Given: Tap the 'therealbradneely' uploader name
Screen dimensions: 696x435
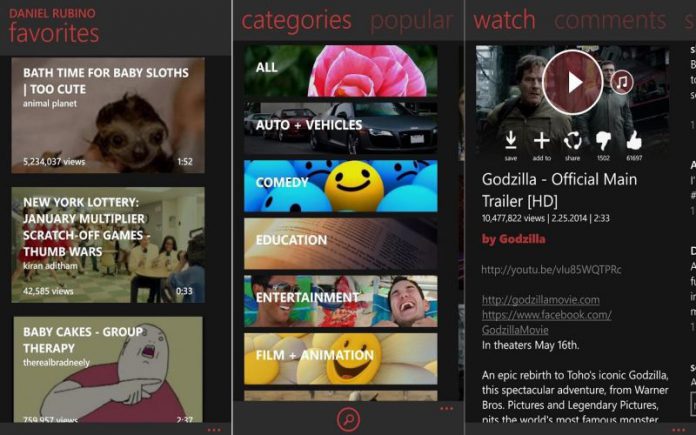Looking at the screenshot, I should coord(56,363).
